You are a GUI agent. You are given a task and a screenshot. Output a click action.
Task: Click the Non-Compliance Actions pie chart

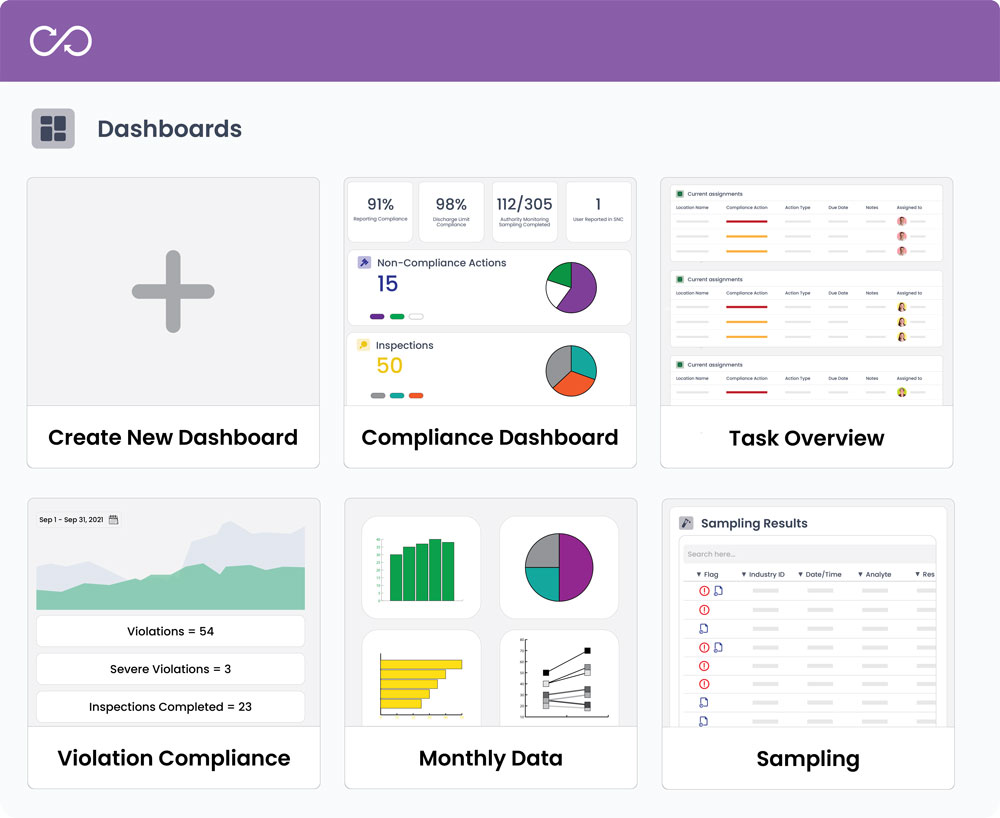[x=571, y=287]
